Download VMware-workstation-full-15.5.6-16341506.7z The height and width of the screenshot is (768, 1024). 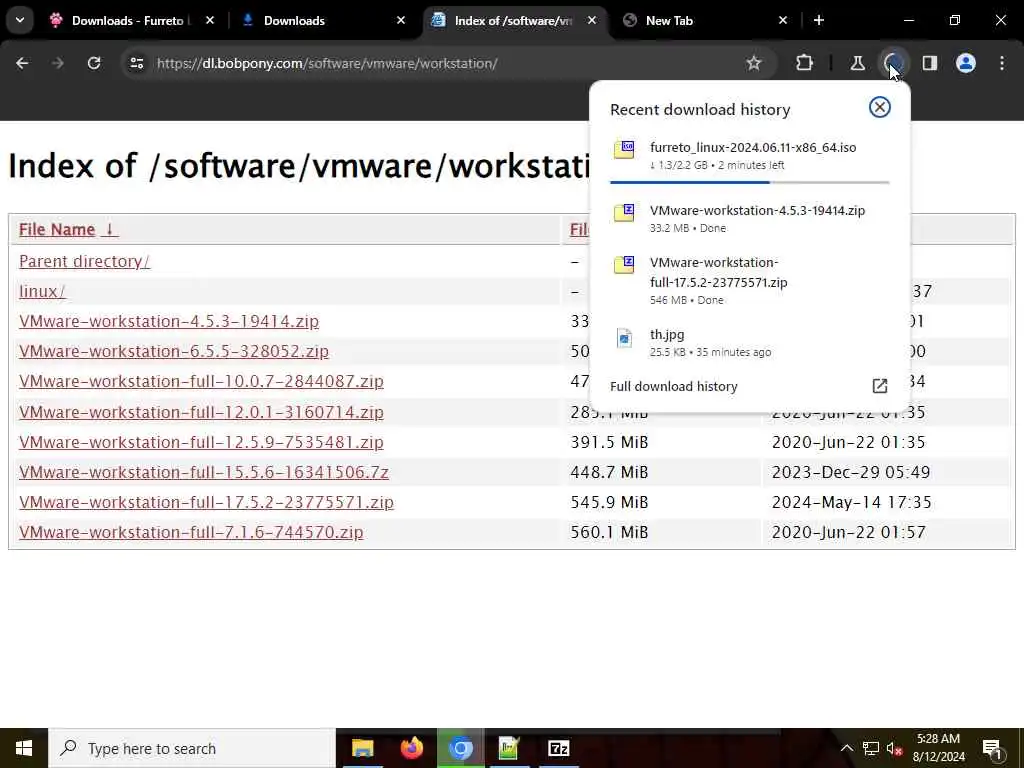click(204, 472)
